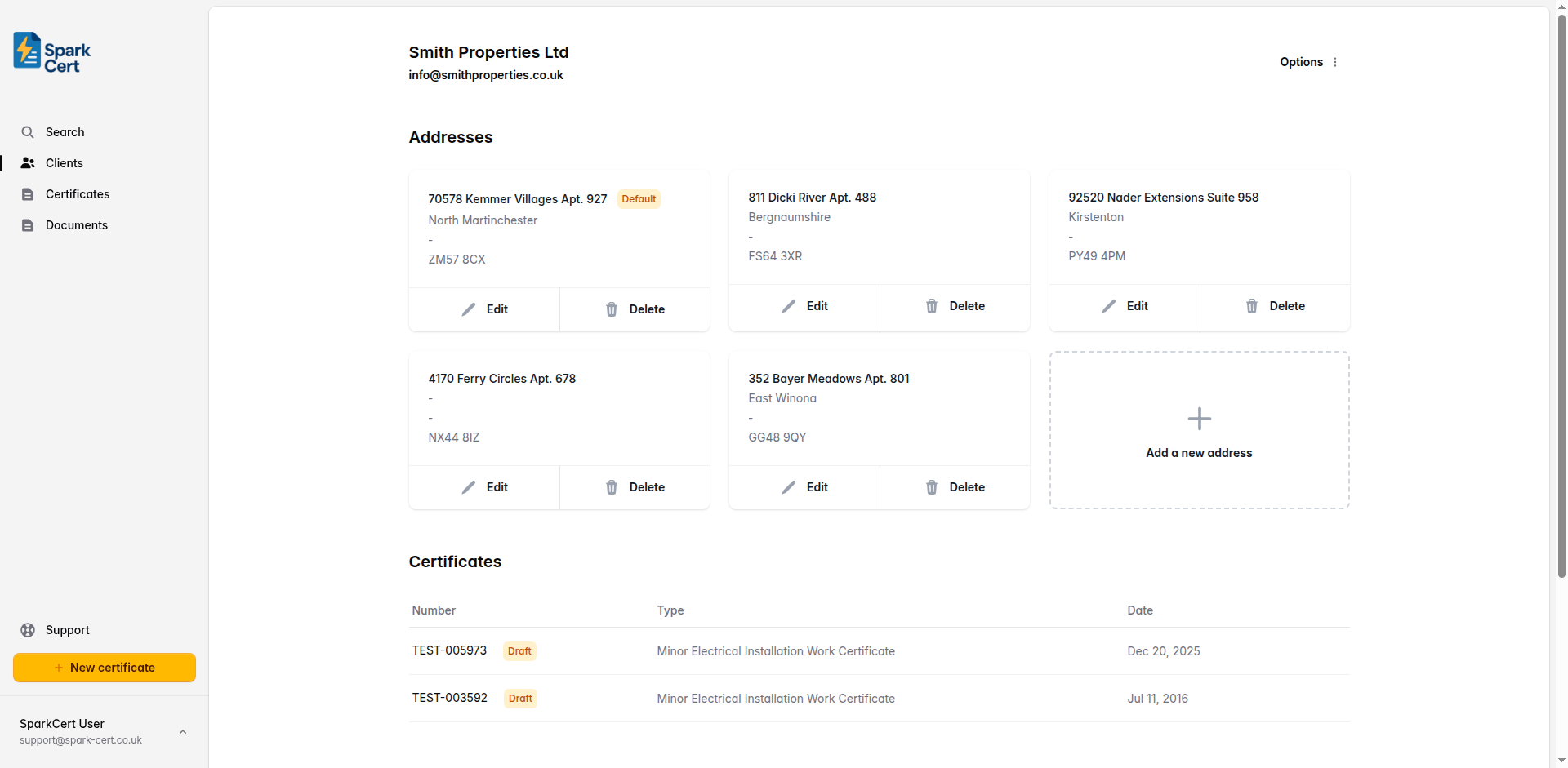
Task: Switch to the Certificates sidebar section
Action: [78, 193]
